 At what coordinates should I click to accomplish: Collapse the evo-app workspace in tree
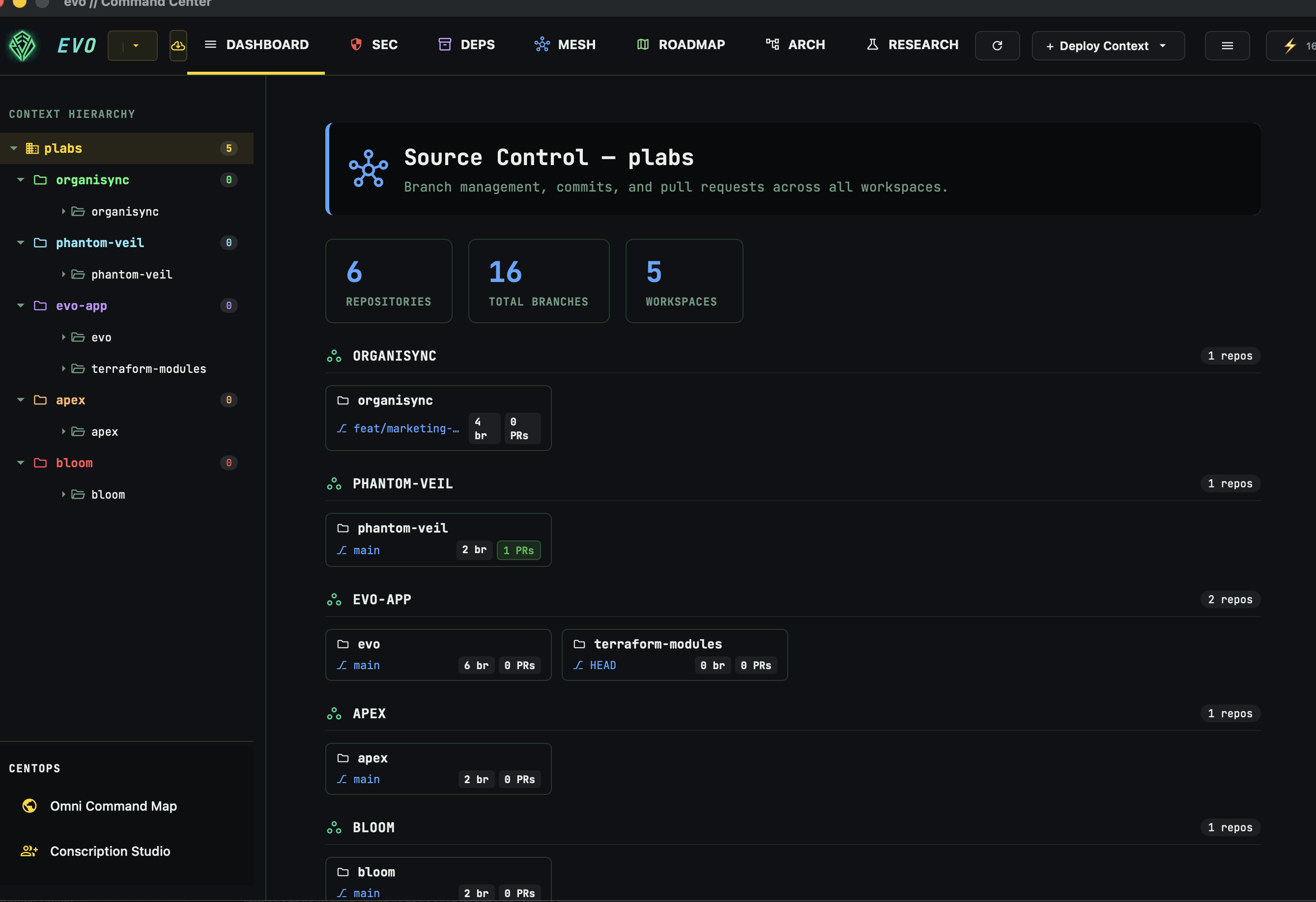coord(21,306)
